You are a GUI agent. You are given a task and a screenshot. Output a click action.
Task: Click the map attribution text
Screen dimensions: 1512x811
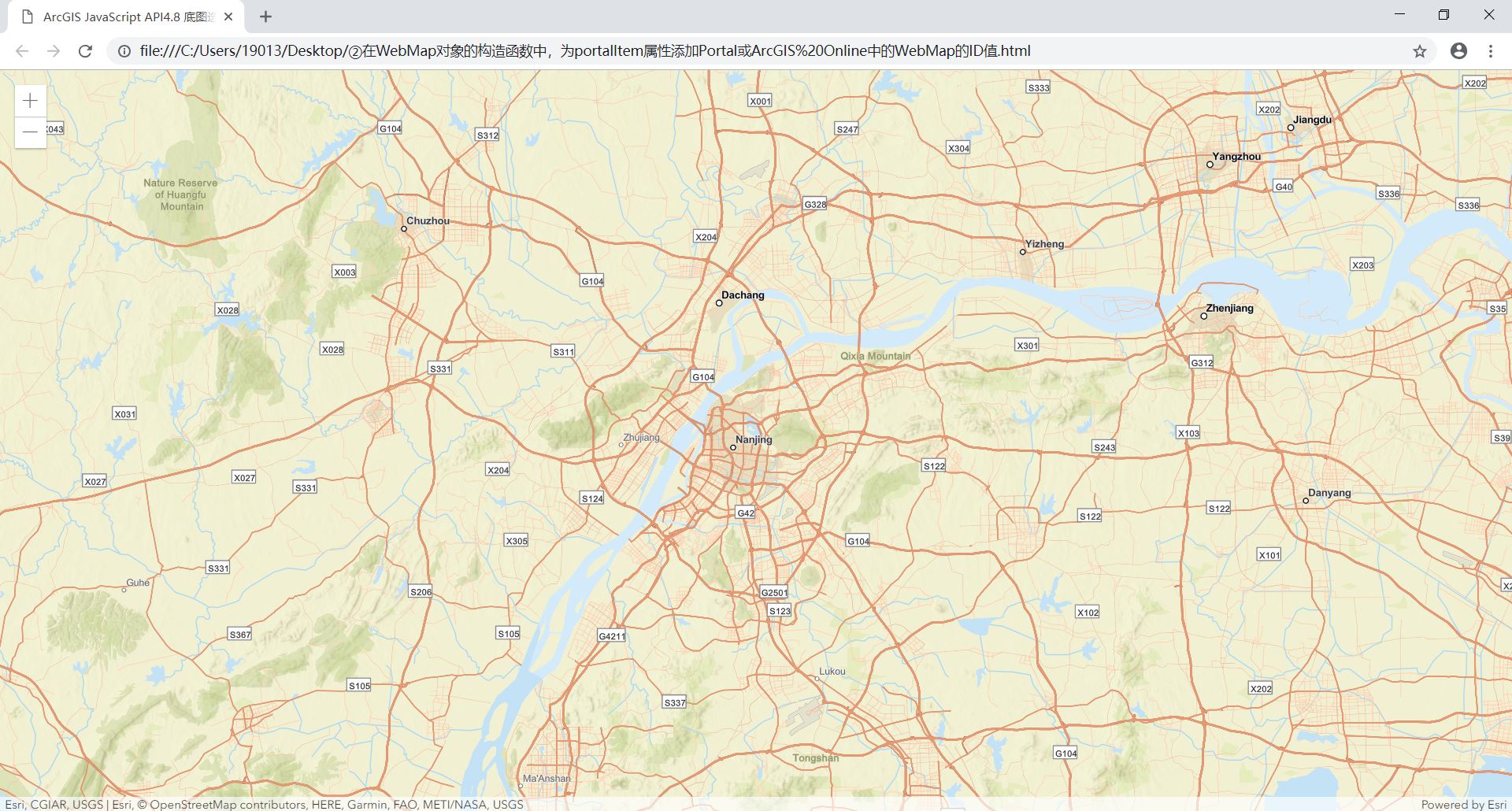pyautogui.click(x=265, y=804)
